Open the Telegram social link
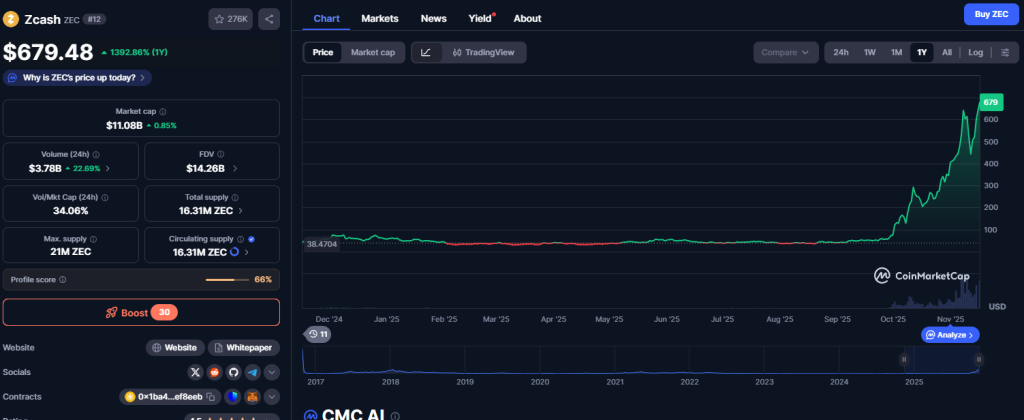Viewport: 1024px width, 420px height. [x=252, y=372]
